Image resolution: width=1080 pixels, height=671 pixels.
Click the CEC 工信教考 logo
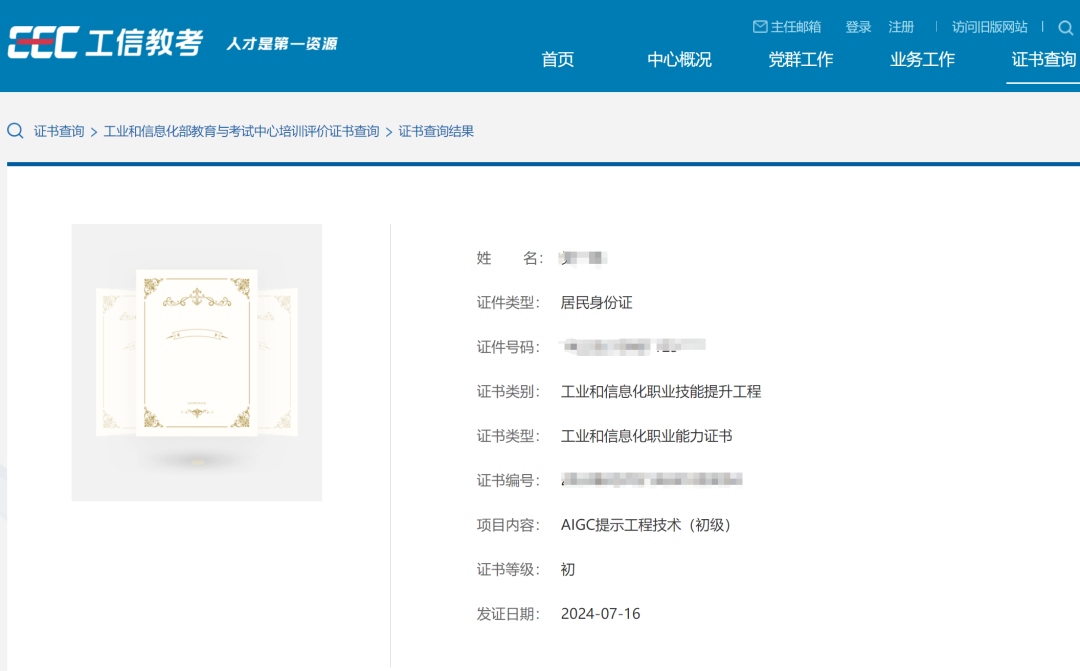pyautogui.click(x=105, y=43)
